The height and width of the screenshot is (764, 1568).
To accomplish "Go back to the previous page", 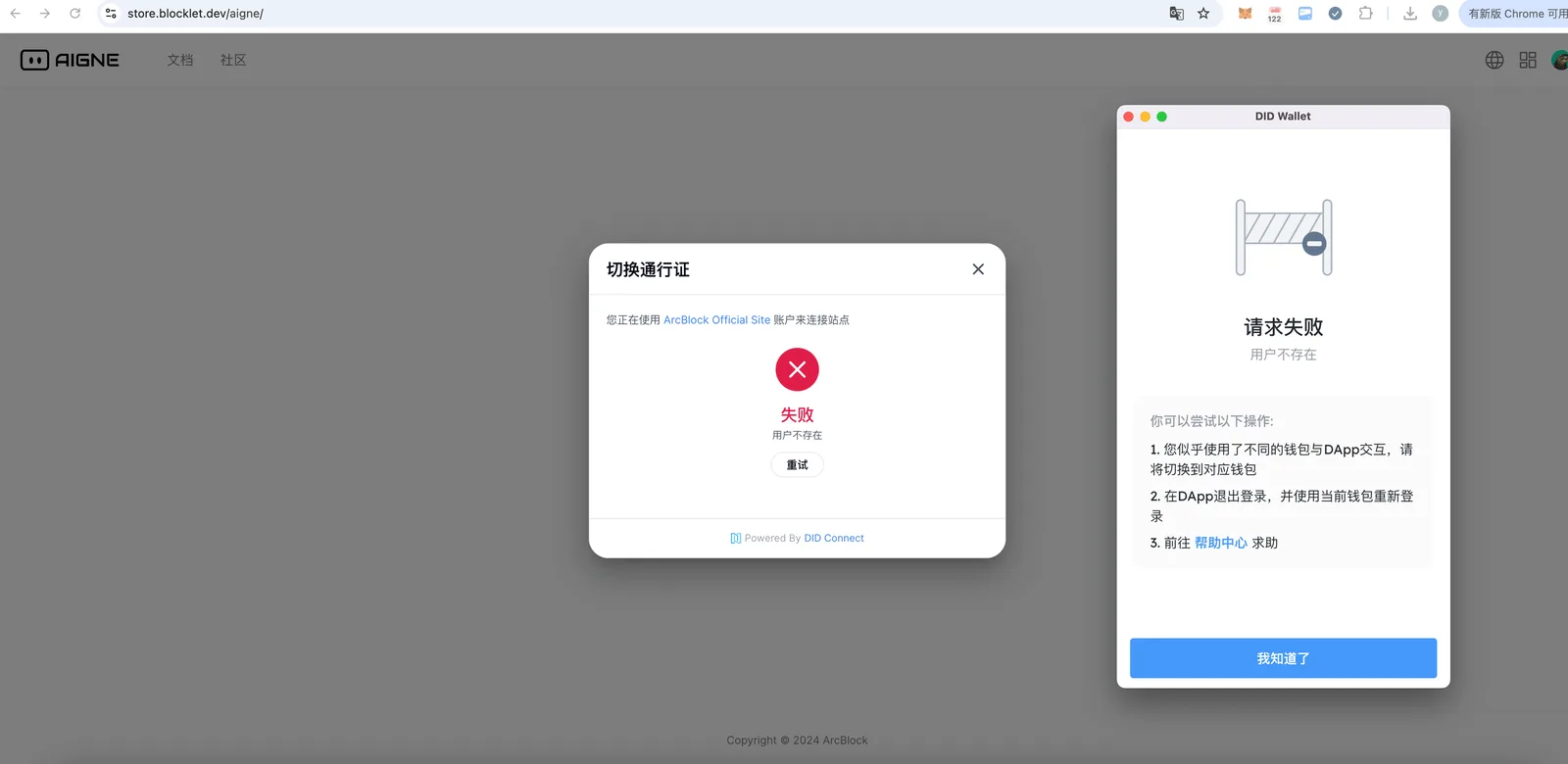I will pyautogui.click(x=16, y=14).
